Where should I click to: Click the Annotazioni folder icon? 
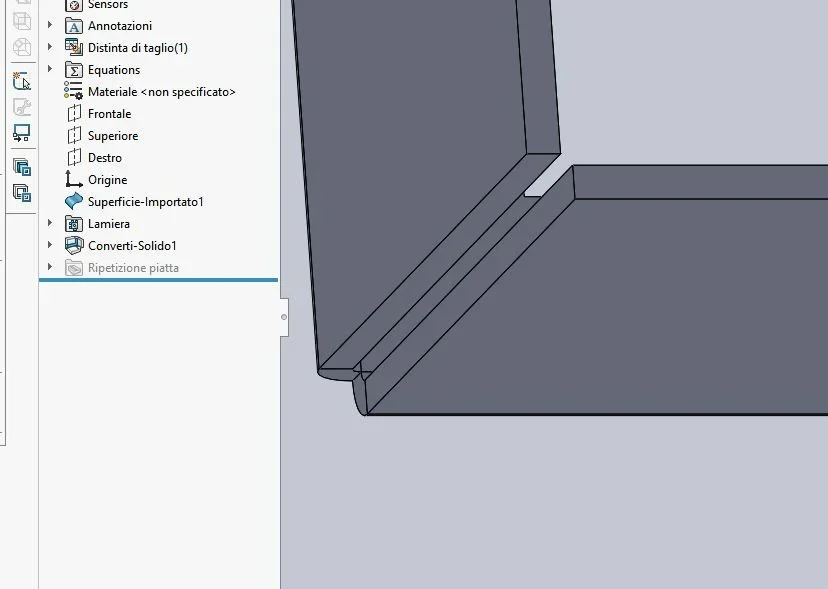click(74, 26)
